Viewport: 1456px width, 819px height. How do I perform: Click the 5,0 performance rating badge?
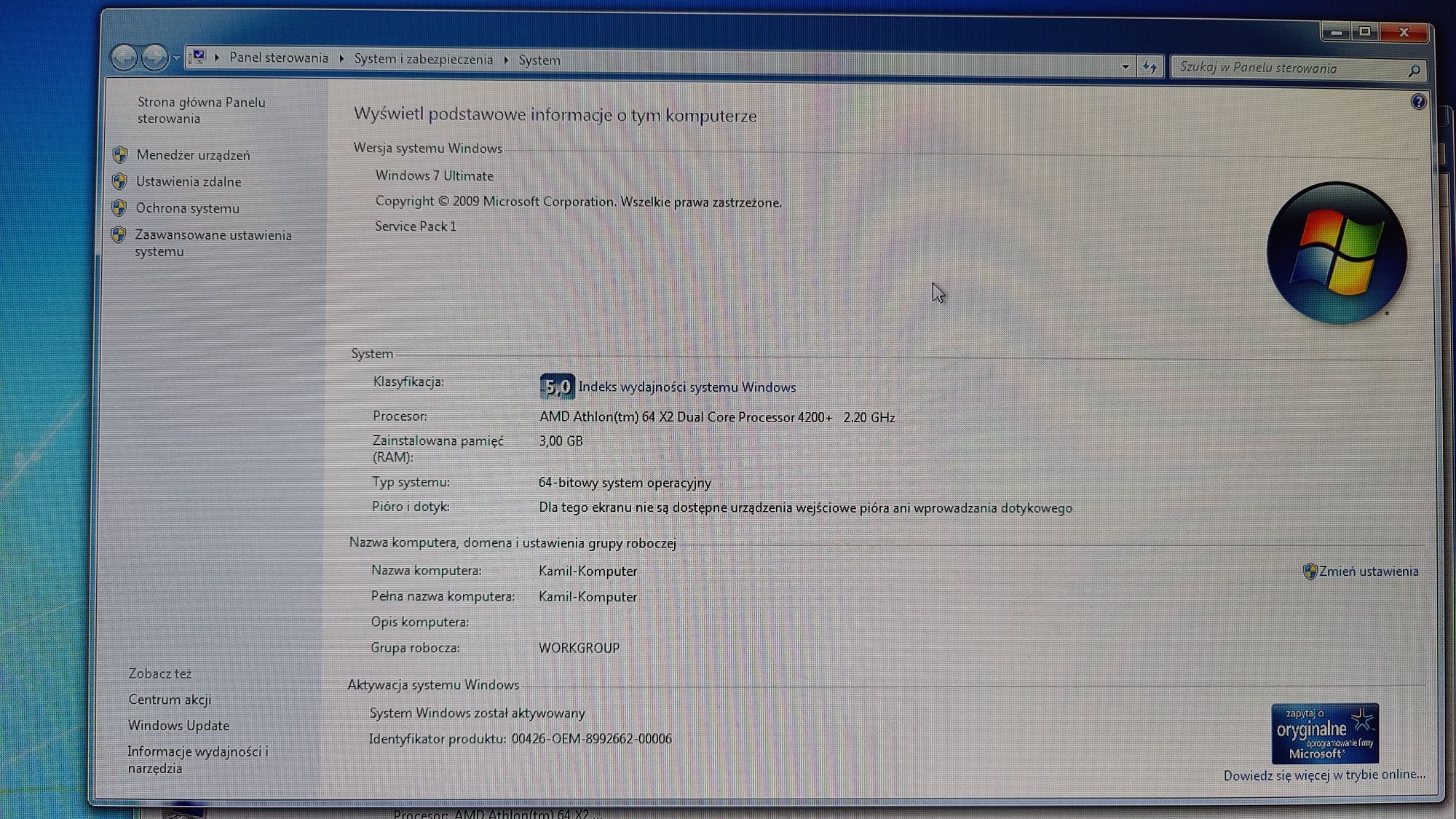[558, 387]
